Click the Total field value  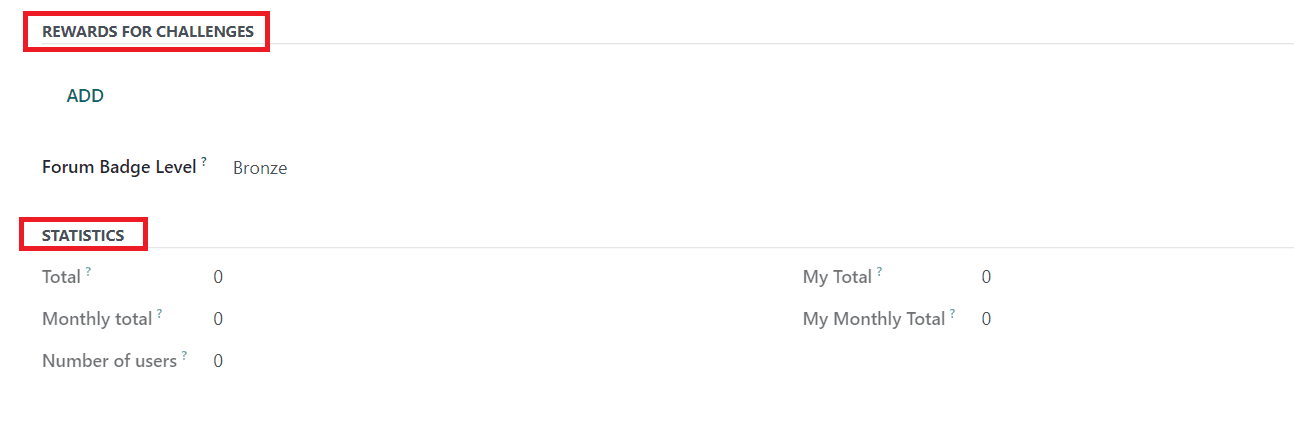[x=218, y=277]
